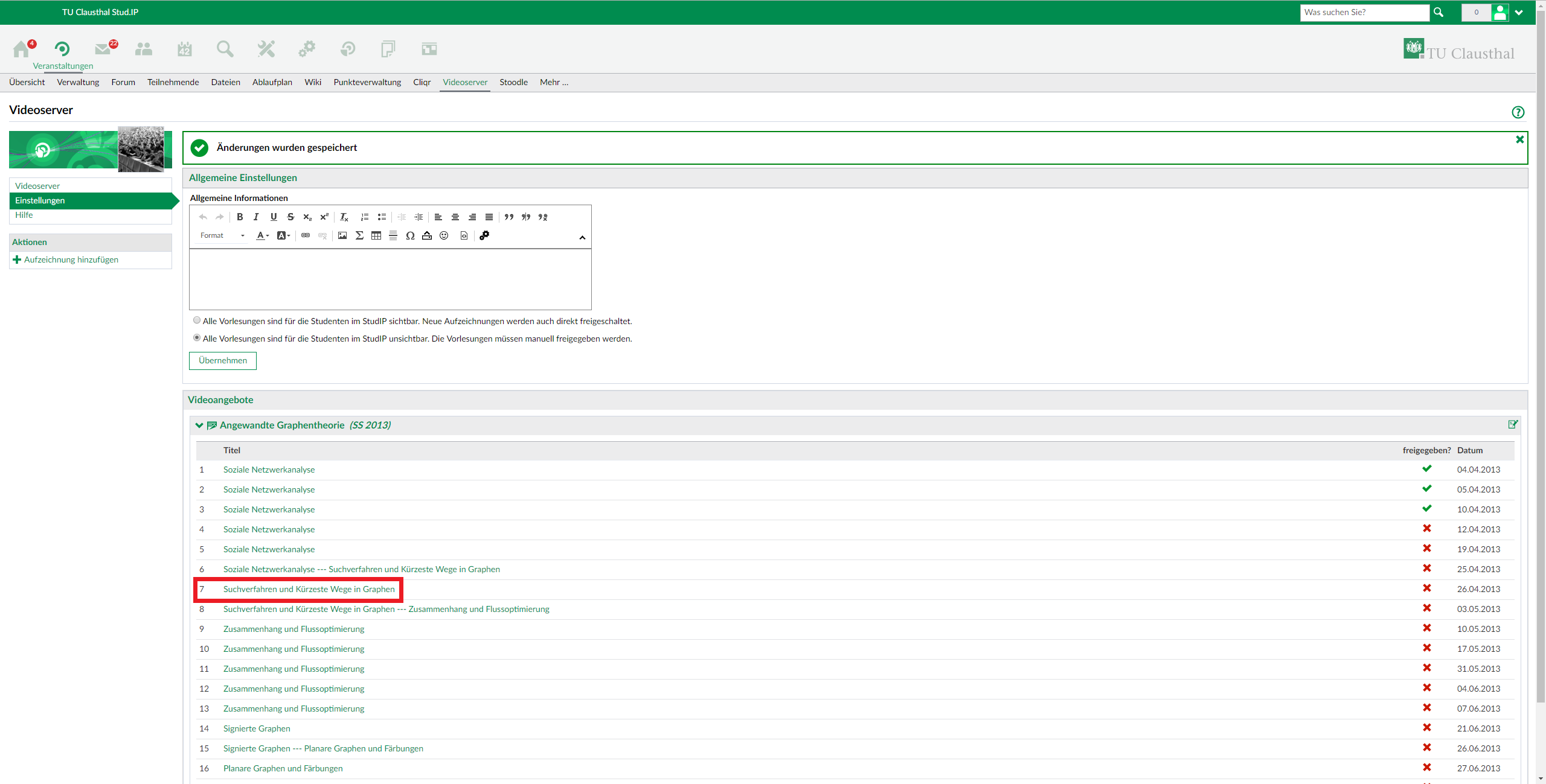Open the text color picker dropdown
The height and width of the screenshot is (784, 1546).
(263, 235)
